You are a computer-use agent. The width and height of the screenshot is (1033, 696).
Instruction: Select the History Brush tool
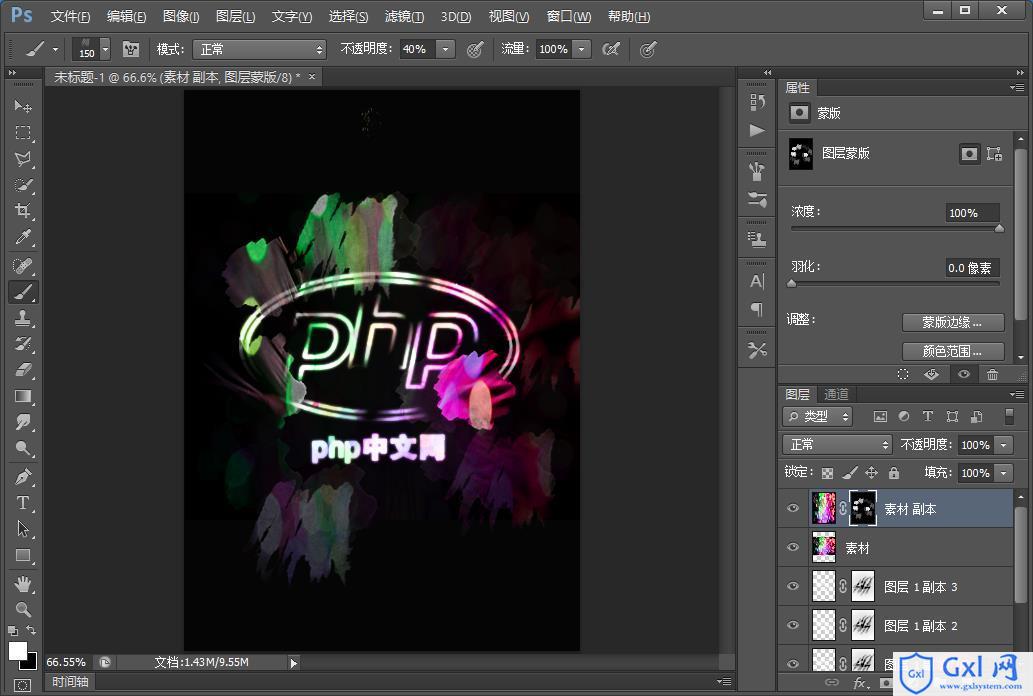point(23,344)
